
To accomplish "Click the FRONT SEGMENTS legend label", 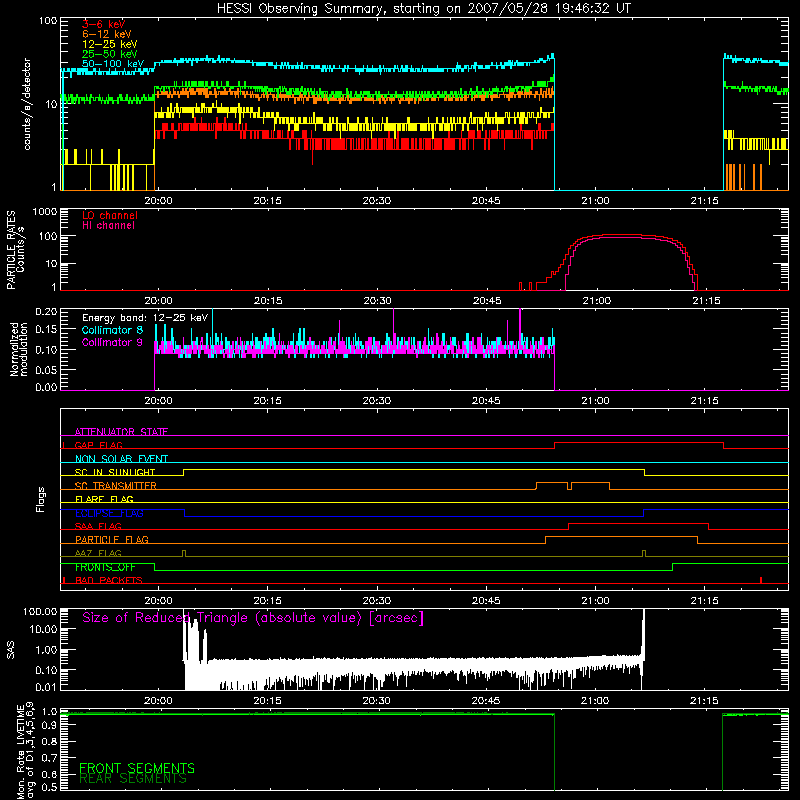I will point(137,768).
